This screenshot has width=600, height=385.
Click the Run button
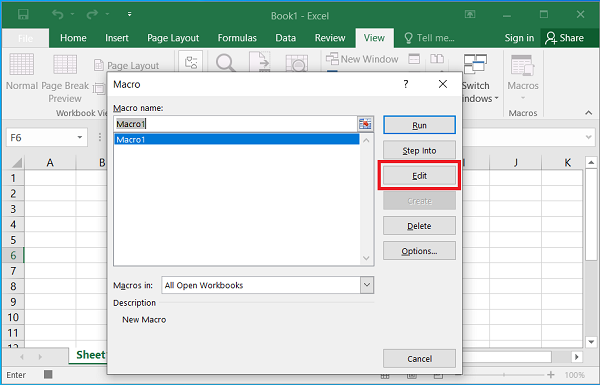(419, 125)
